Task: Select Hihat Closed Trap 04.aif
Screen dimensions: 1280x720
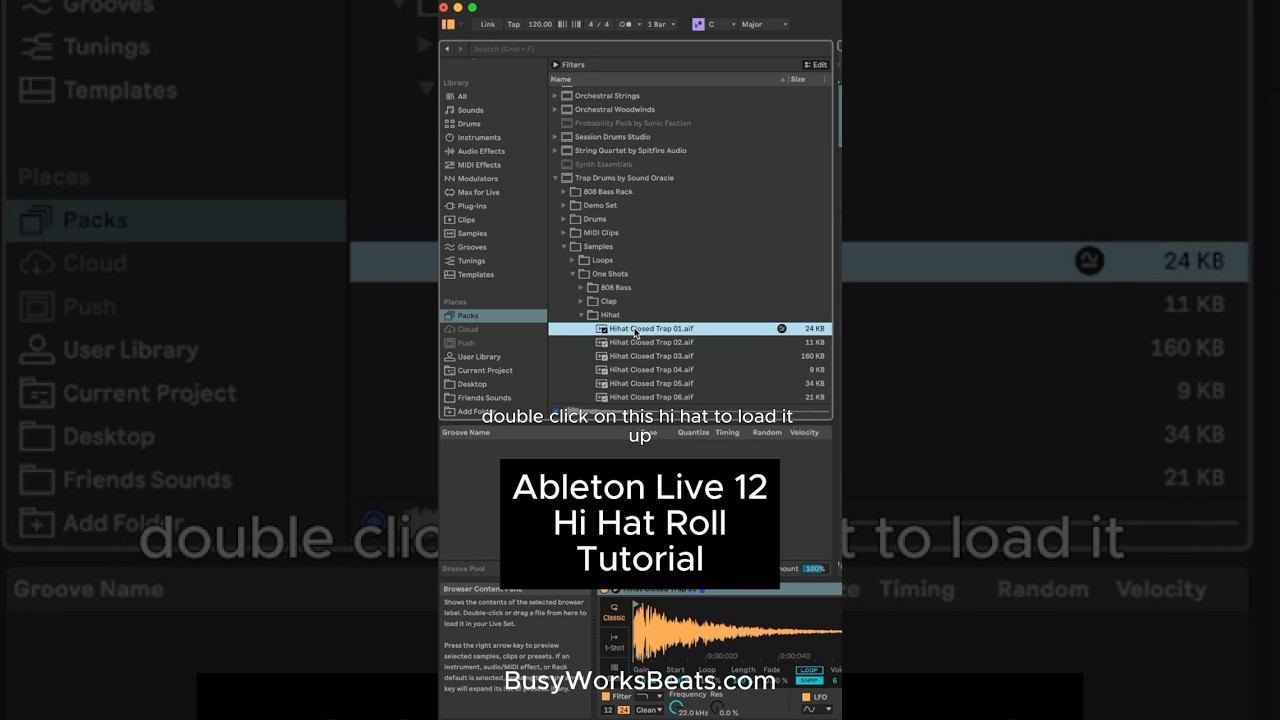Action: tap(690, 370)
